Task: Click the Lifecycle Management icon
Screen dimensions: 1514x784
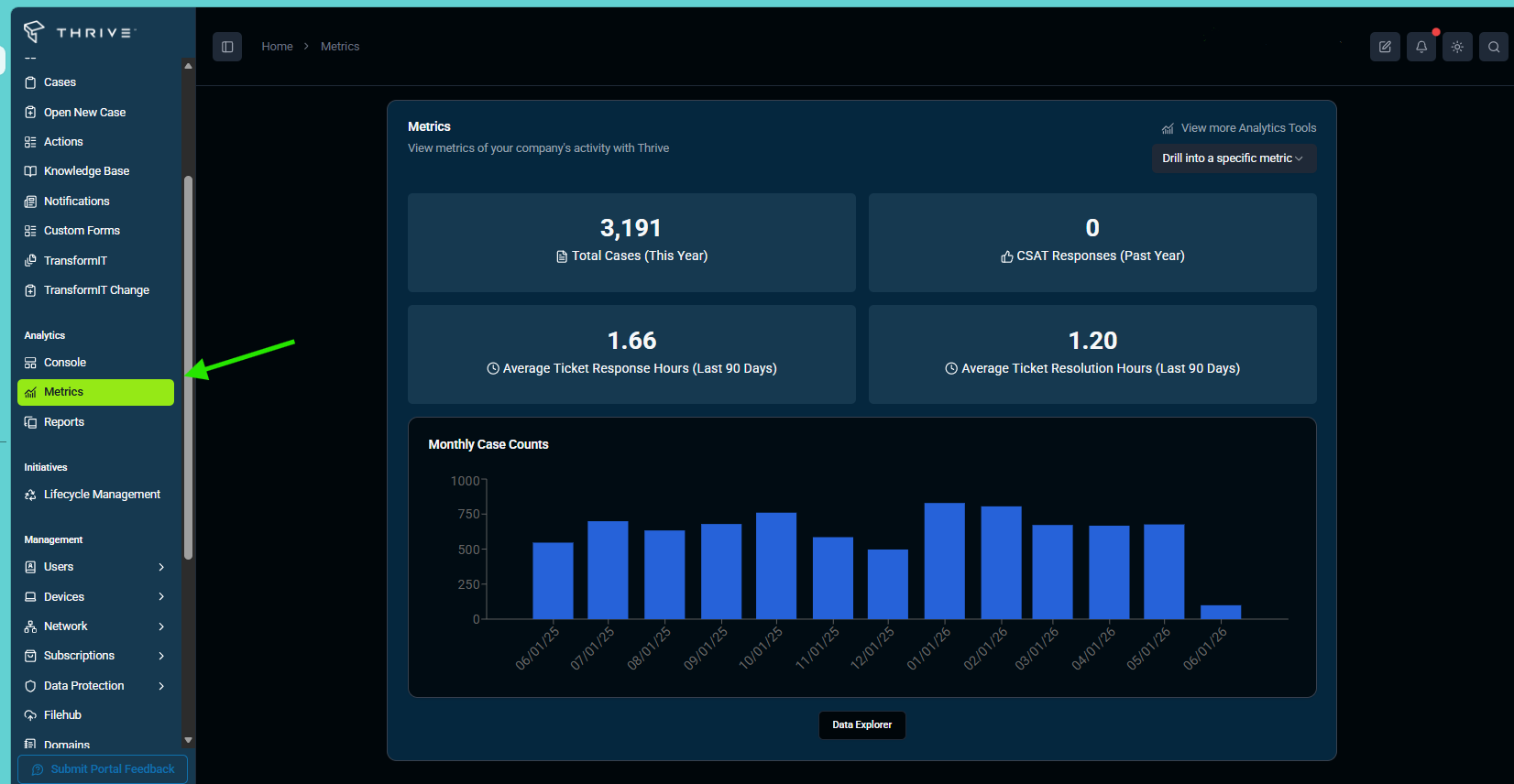Action: (30, 495)
